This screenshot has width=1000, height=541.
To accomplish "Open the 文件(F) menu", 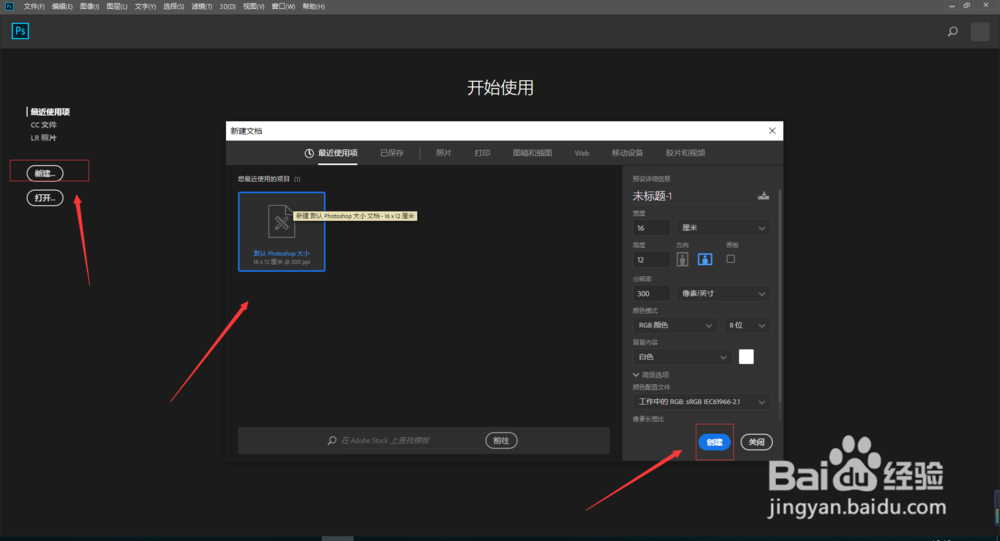I will (x=34, y=6).
